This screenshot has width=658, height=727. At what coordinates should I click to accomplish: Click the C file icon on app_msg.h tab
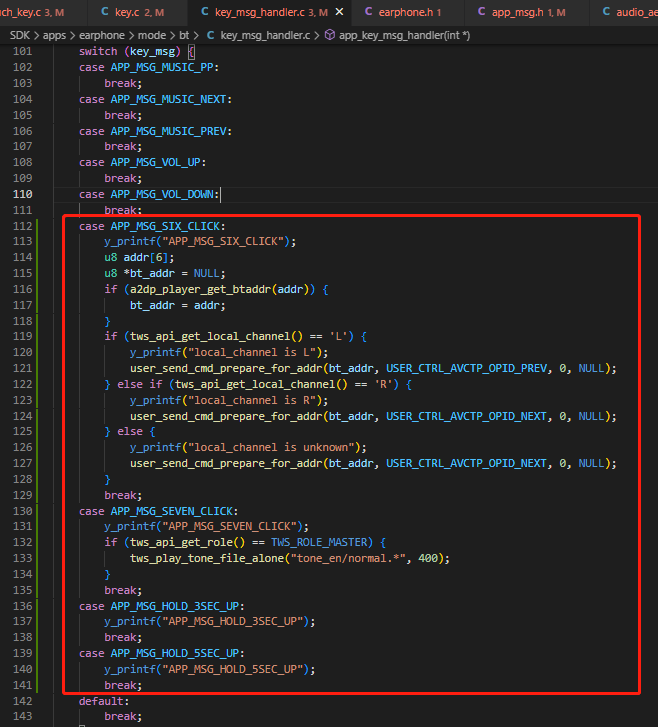tap(482, 12)
